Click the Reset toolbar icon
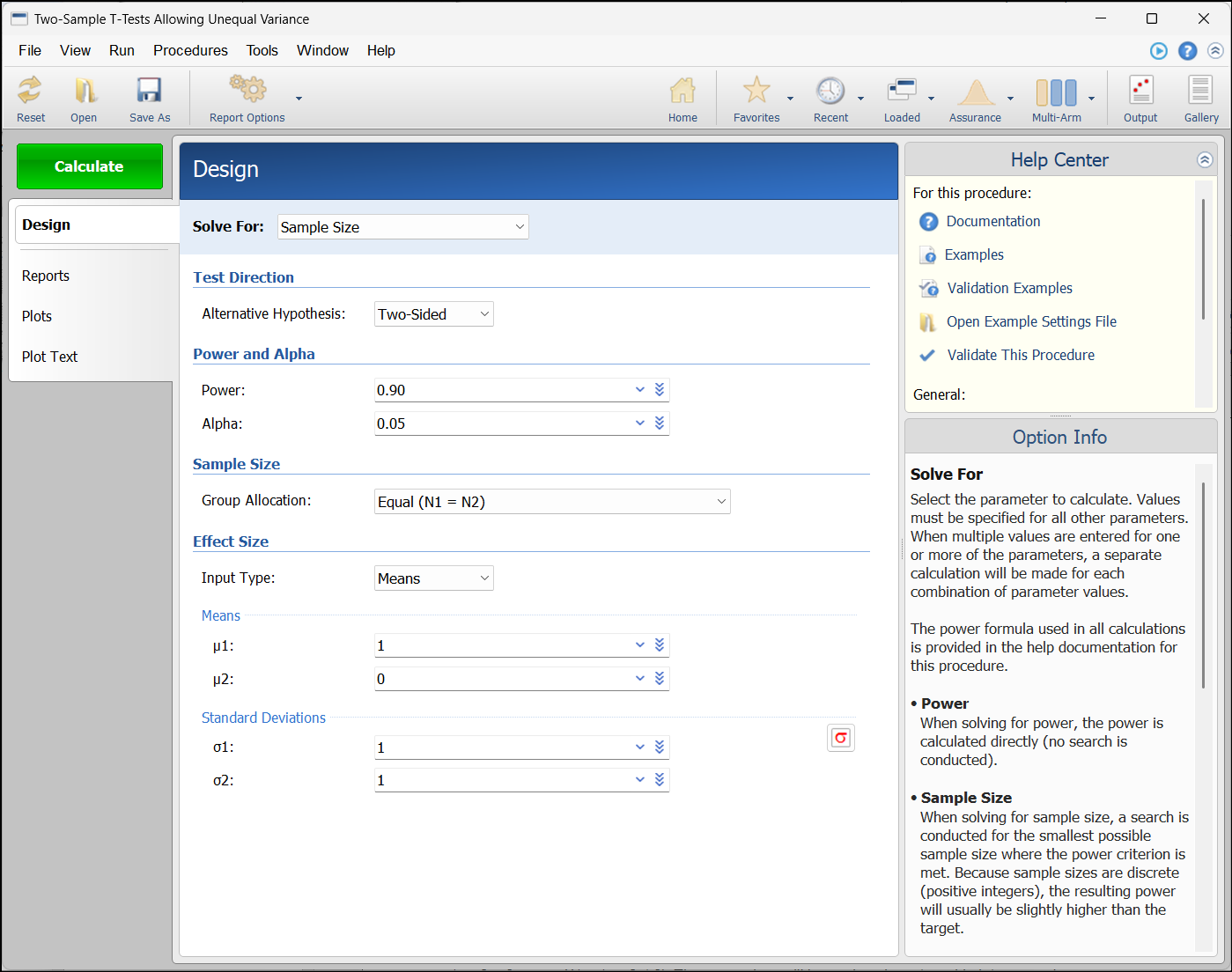The width and height of the screenshot is (1232, 972). pyautogui.click(x=31, y=99)
